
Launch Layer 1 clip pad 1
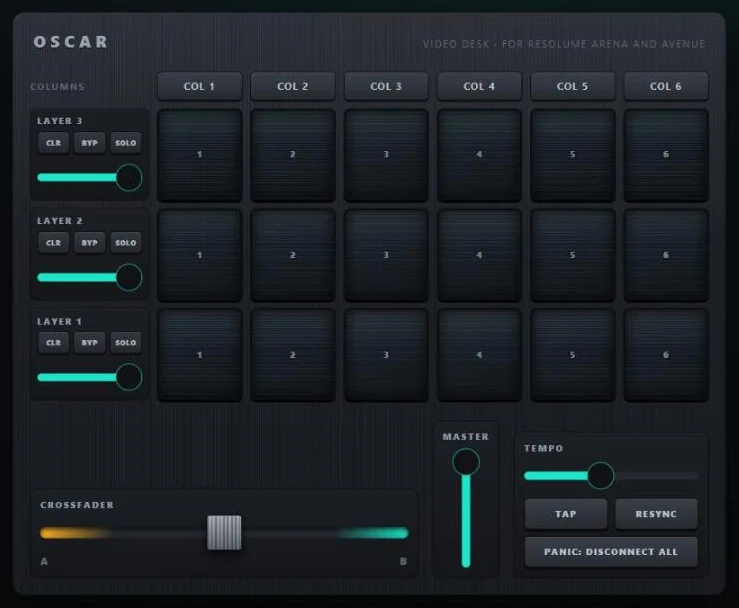[x=199, y=355]
